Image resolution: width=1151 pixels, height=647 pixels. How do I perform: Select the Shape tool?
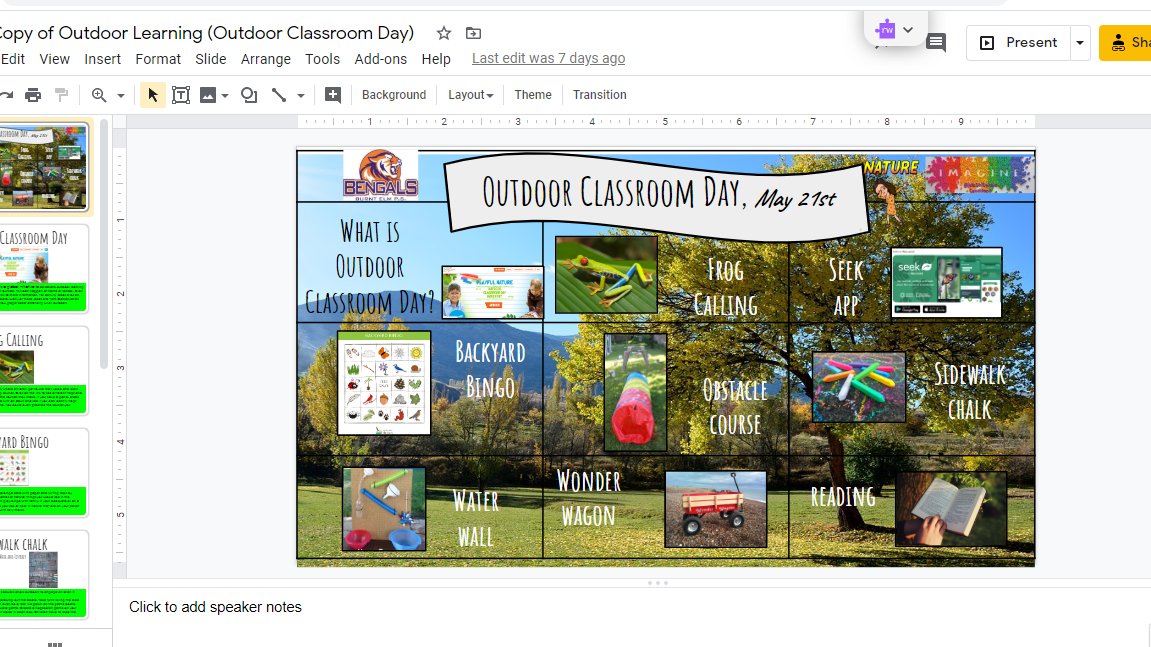(249, 95)
